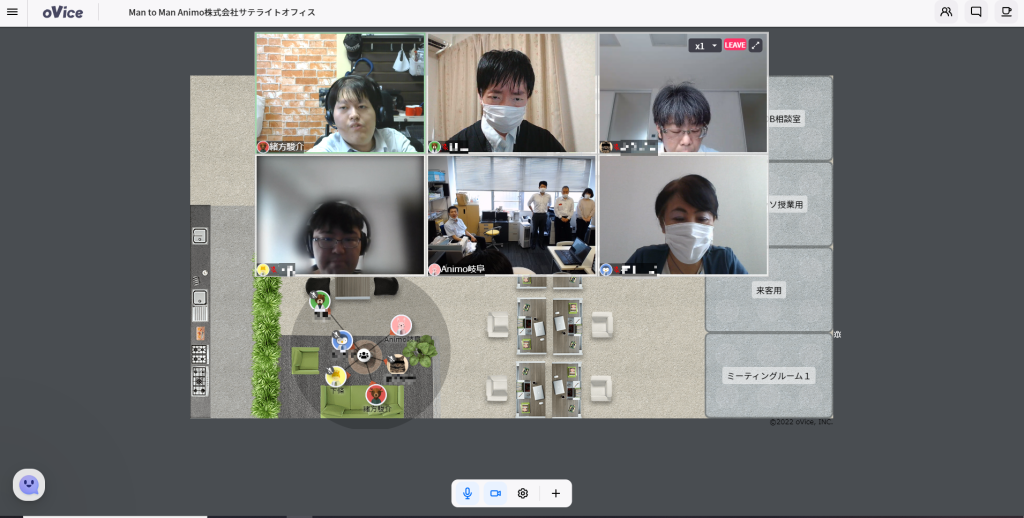Select the curtain-background masked man video tile
Screen dimensions: 1024x518
(512, 93)
